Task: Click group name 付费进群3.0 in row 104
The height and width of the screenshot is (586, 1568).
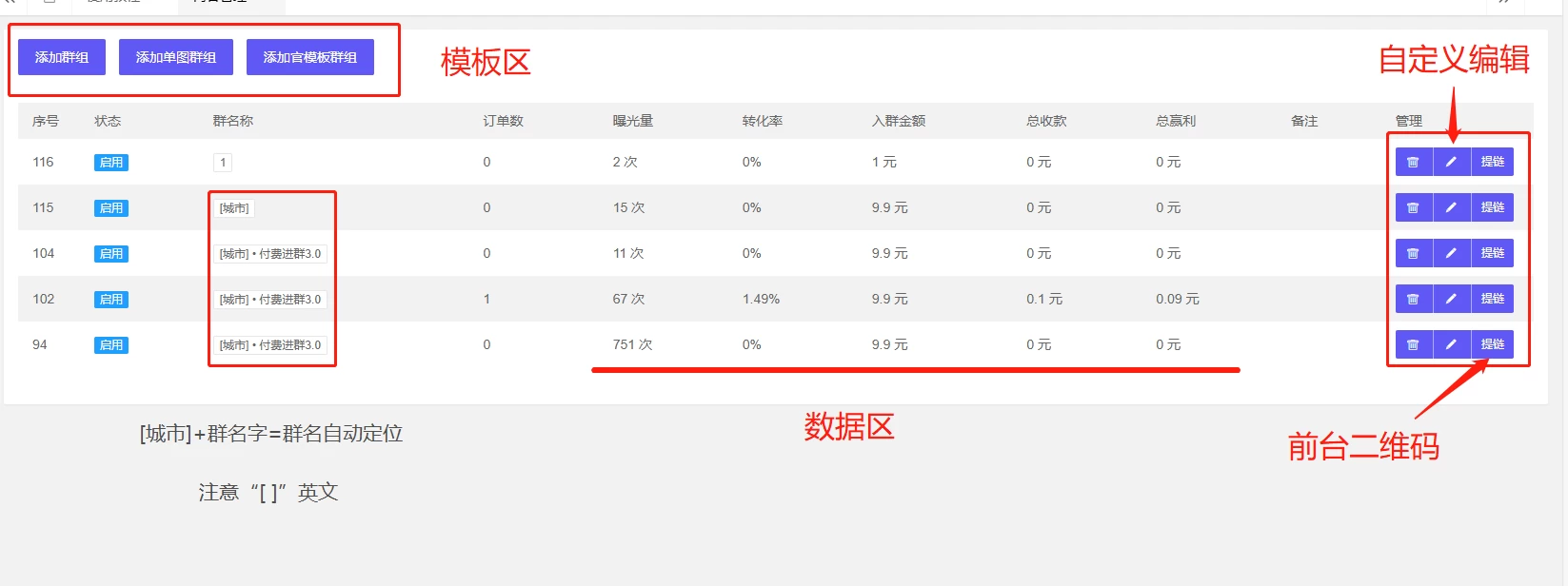Action: 270,254
